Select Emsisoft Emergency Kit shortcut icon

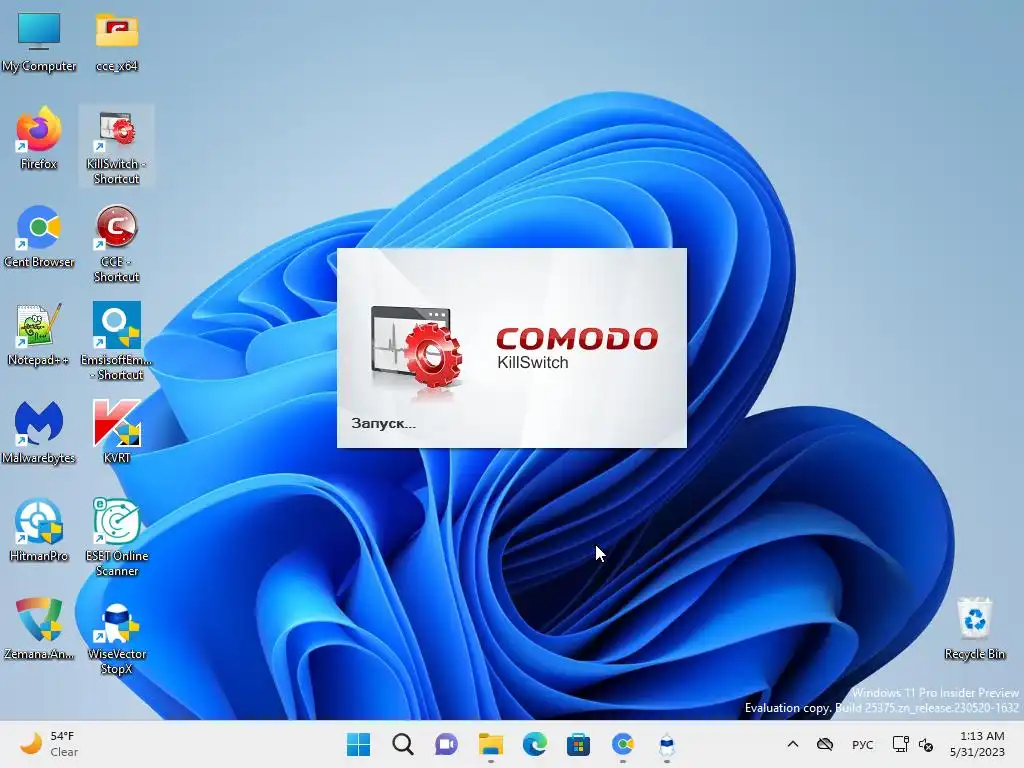click(x=116, y=342)
